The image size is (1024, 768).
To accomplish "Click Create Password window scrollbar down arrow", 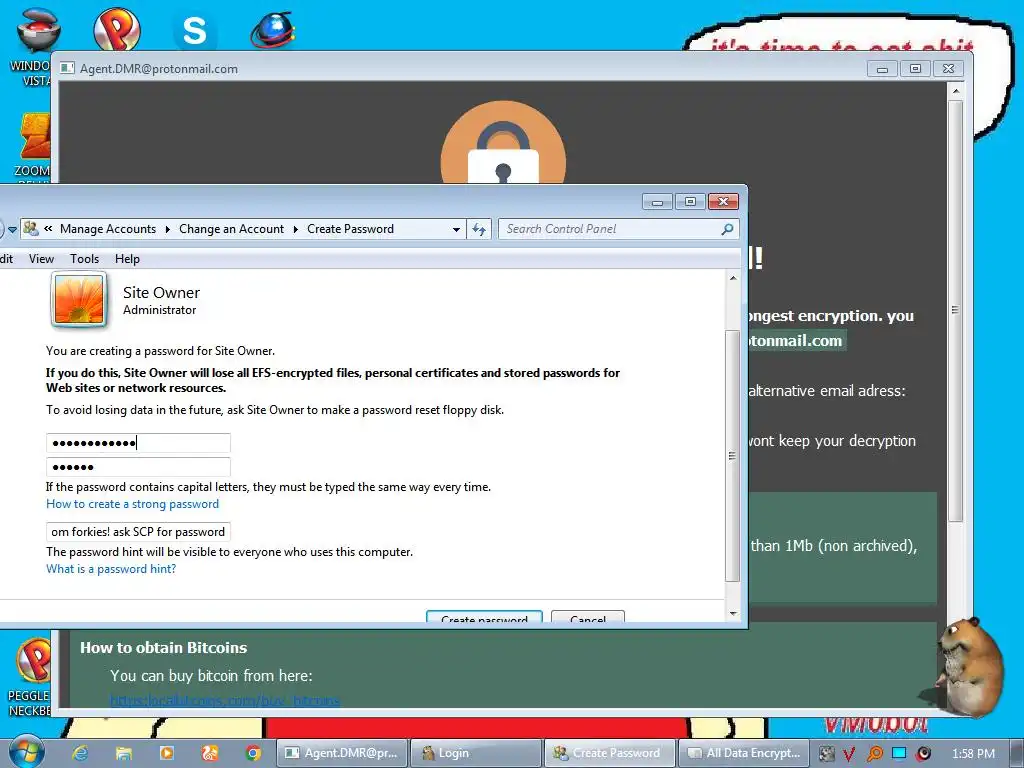I will [733, 613].
